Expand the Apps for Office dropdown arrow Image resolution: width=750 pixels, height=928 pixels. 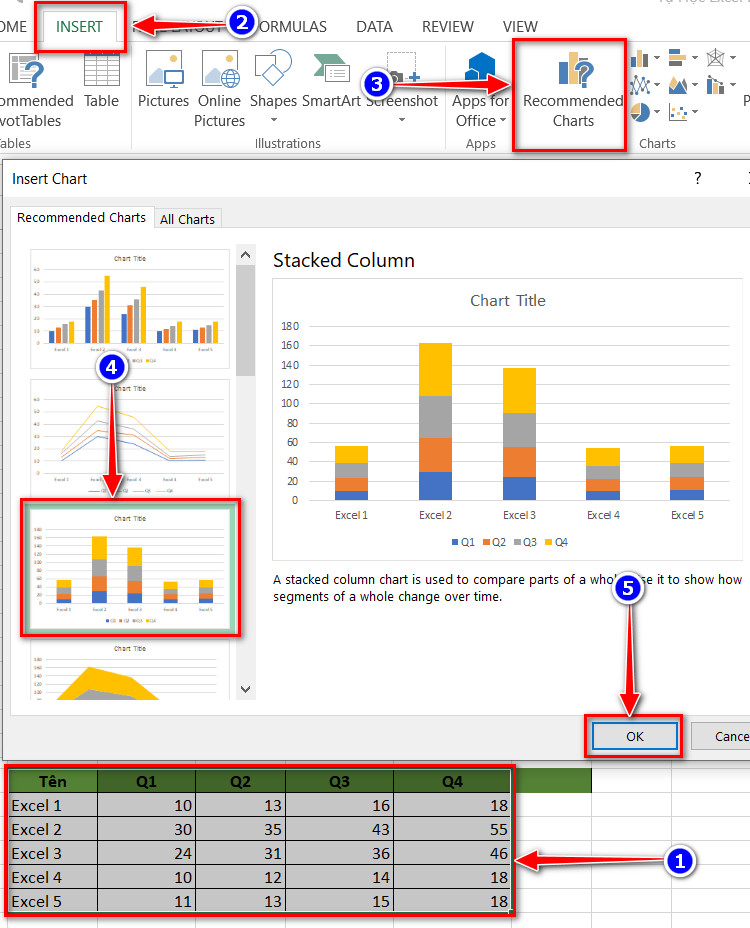[x=503, y=120]
